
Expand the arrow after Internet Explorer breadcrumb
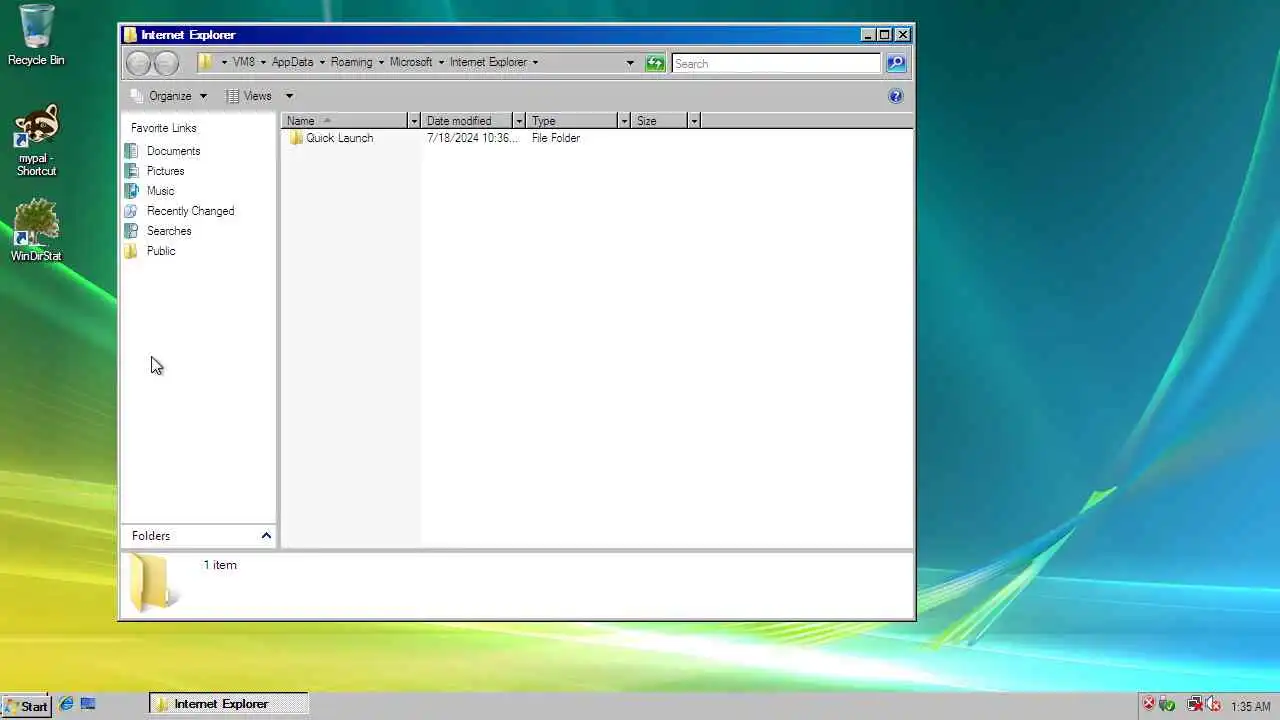click(535, 62)
